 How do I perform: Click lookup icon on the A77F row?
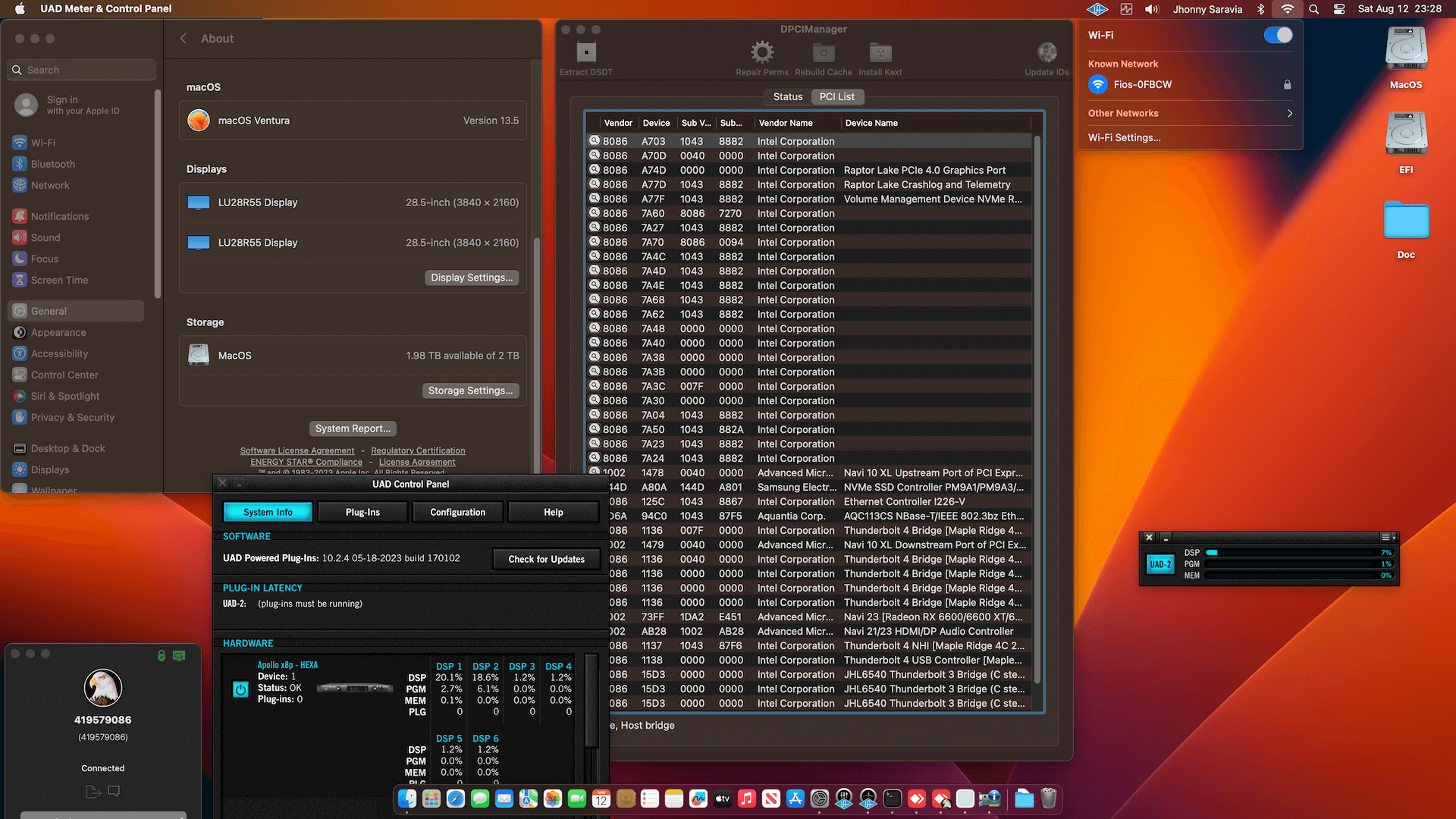tap(595, 199)
